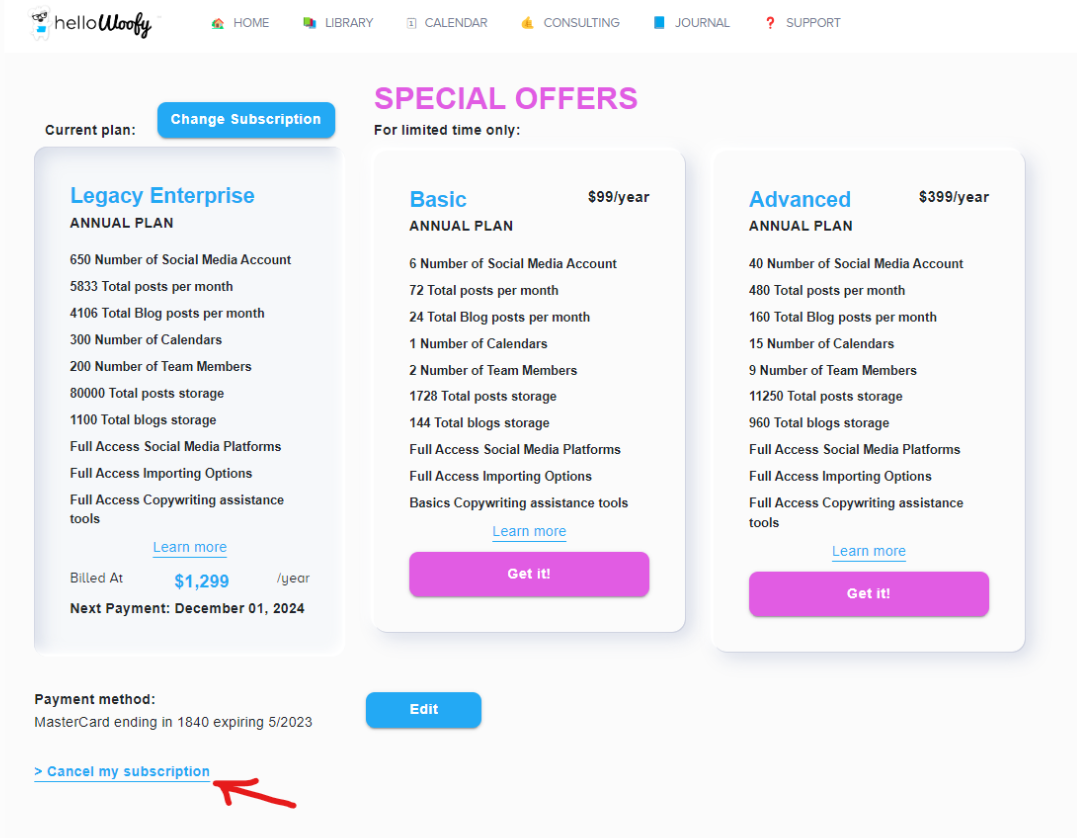Image resolution: width=1077 pixels, height=838 pixels.
Task: Open the LIBRARY menu item
Action: (349, 23)
